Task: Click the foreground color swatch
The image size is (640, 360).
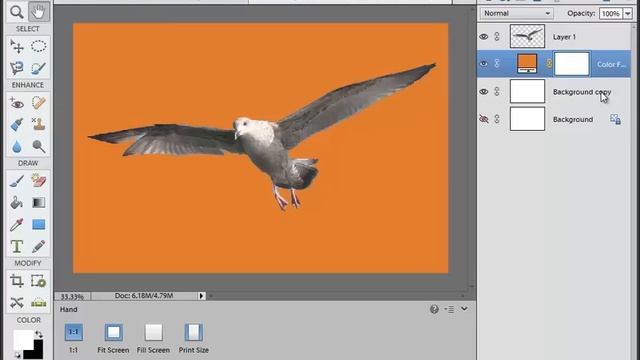Action: coord(23,339)
